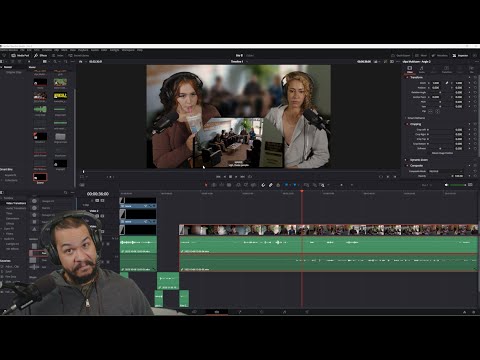Image resolution: width=480 pixels, height=360 pixels.
Task: Open the Audio tab in Inspector
Action: [422, 69]
